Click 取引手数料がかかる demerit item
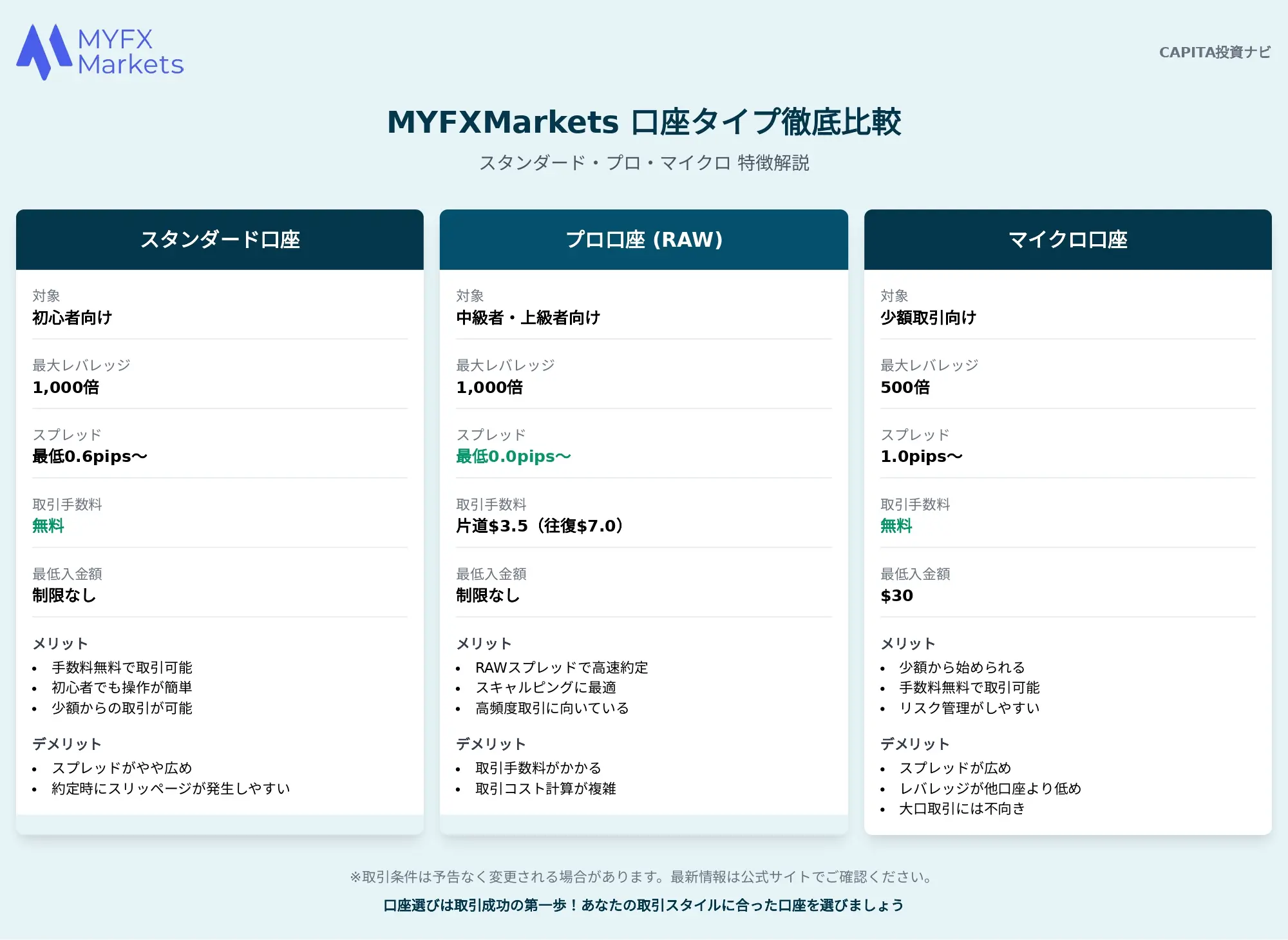Image resolution: width=1288 pixels, height=940 pixels. pos(538,768)
